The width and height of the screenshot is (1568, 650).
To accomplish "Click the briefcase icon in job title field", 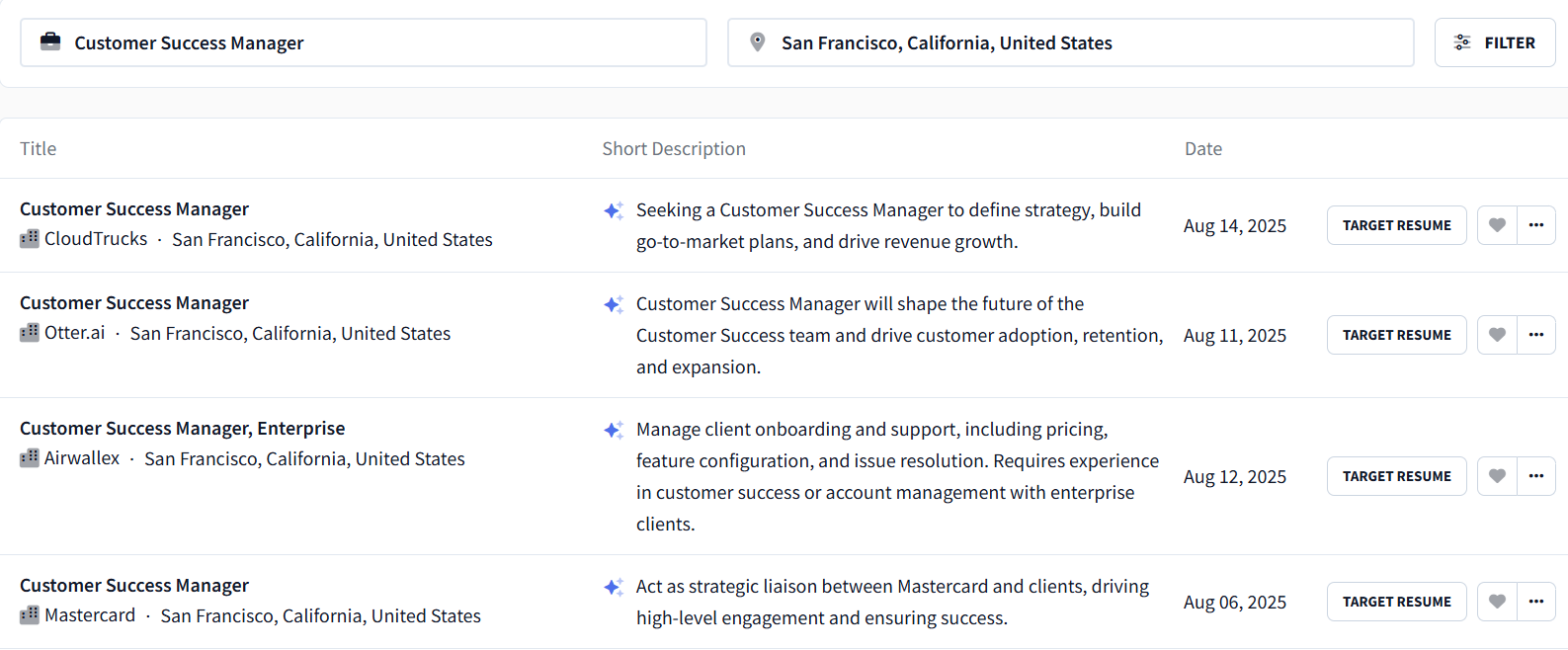I will point(50,41).
